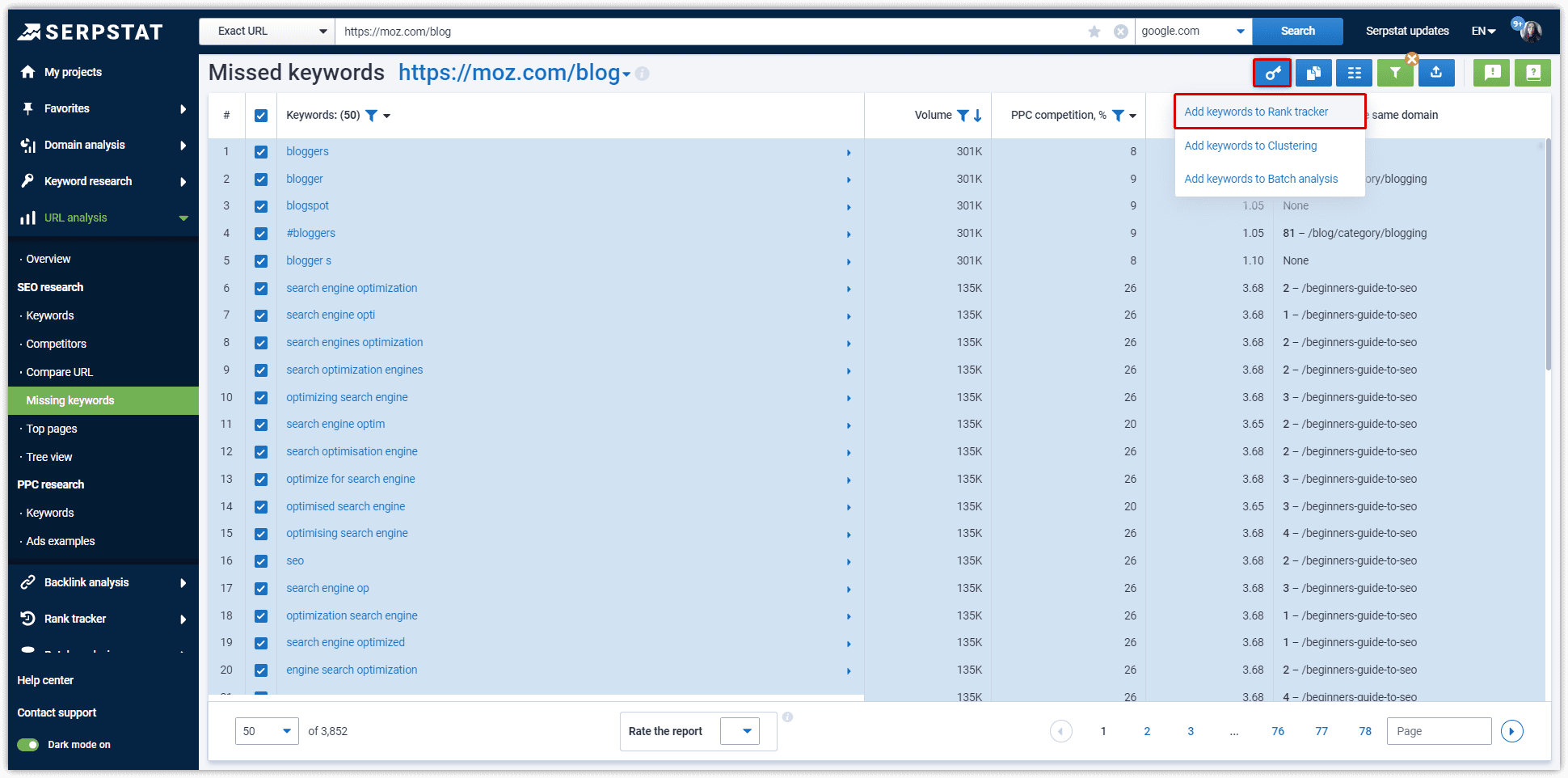Open the rows-per-page 50 dropdown

tap(267, 731)
